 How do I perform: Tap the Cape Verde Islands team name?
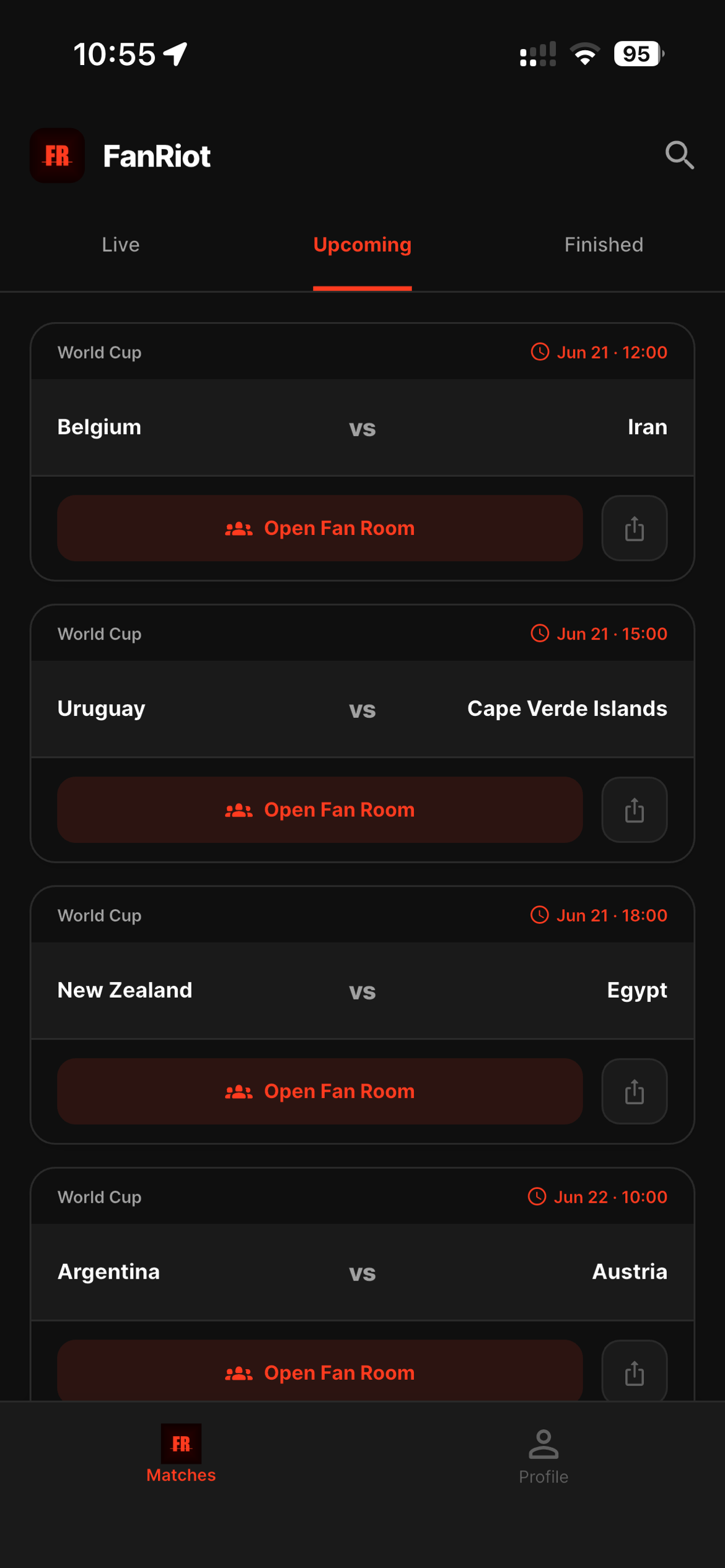click(567, 708)
